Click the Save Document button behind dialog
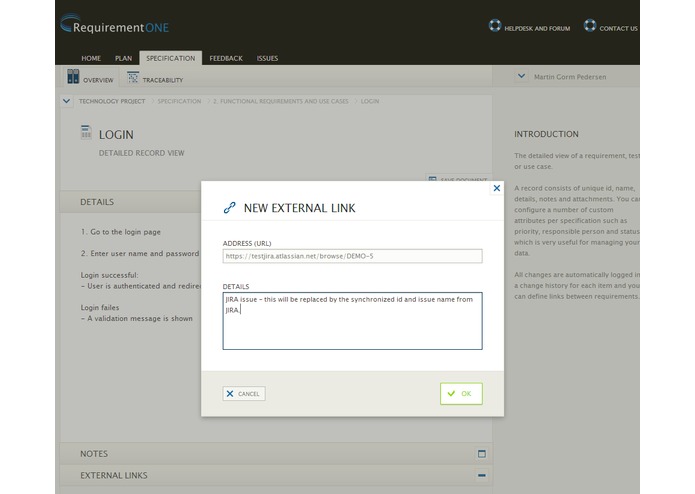Screen dimensions: 695x494 click(x=458, y=178)
